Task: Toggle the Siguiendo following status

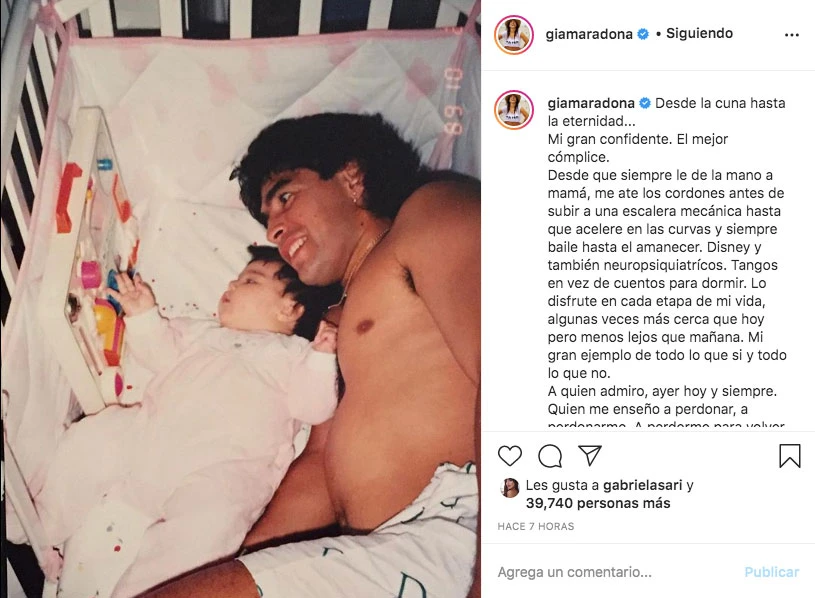Action: 699,33
